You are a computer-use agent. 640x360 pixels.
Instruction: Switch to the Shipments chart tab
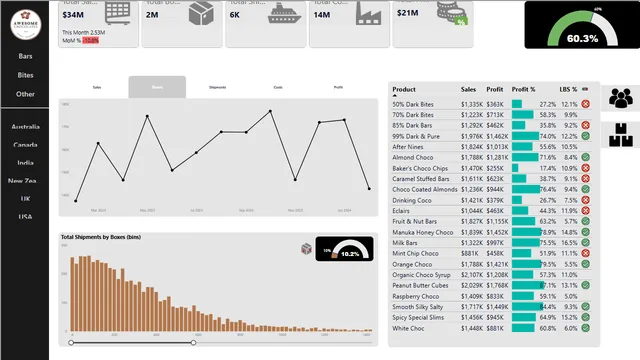(x=218, y=87)
